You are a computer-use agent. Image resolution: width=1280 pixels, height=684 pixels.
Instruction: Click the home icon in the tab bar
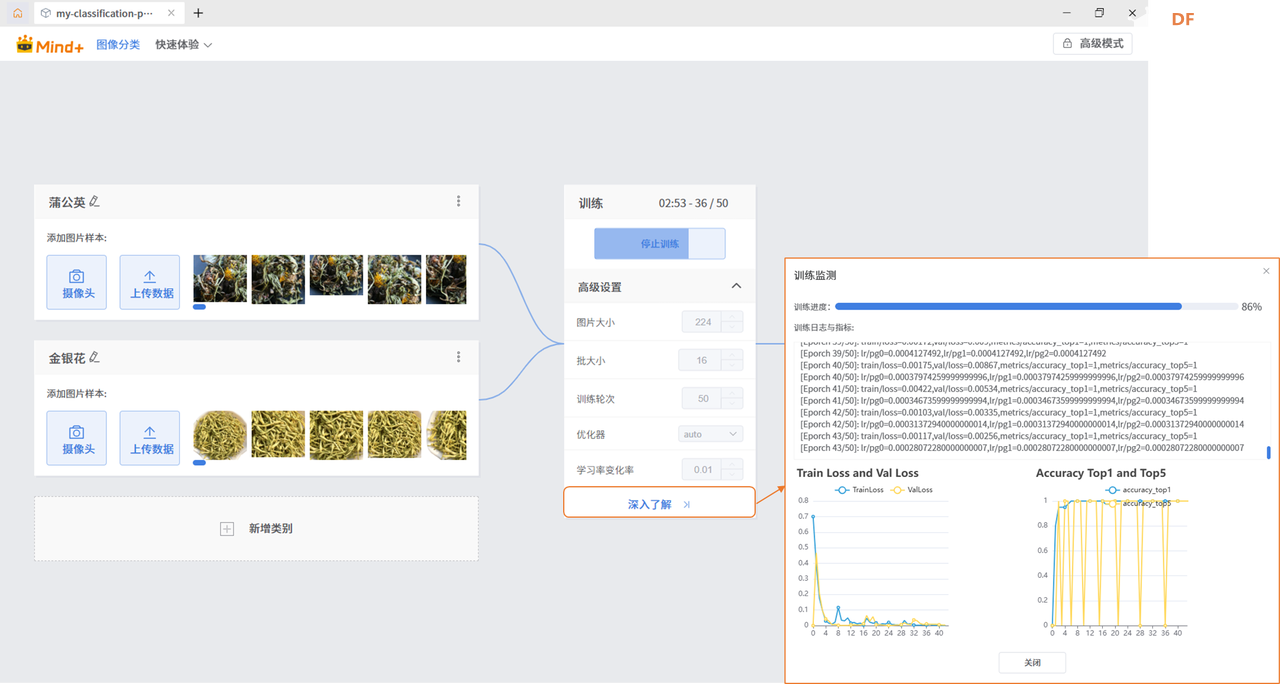pos(17,13)
